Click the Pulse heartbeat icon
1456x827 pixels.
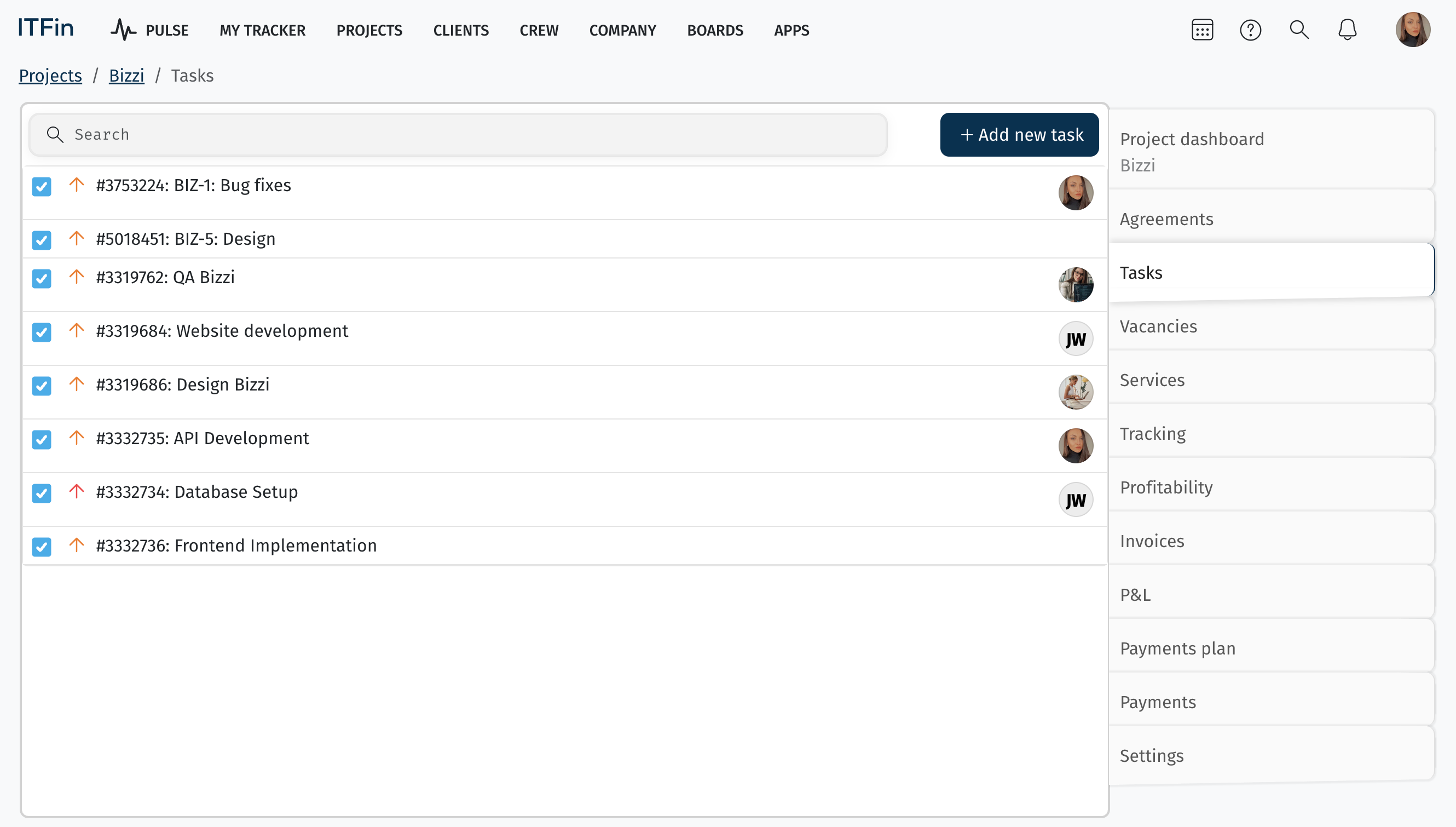click(123, 30)
